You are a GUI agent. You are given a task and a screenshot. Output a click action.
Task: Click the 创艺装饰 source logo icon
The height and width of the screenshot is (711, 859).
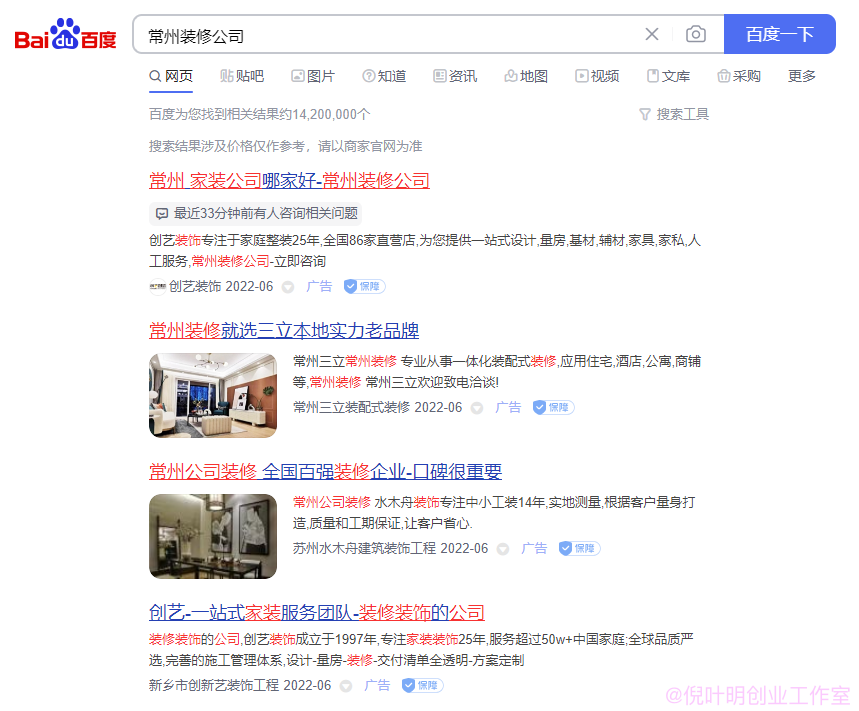(x=158, y=286)
